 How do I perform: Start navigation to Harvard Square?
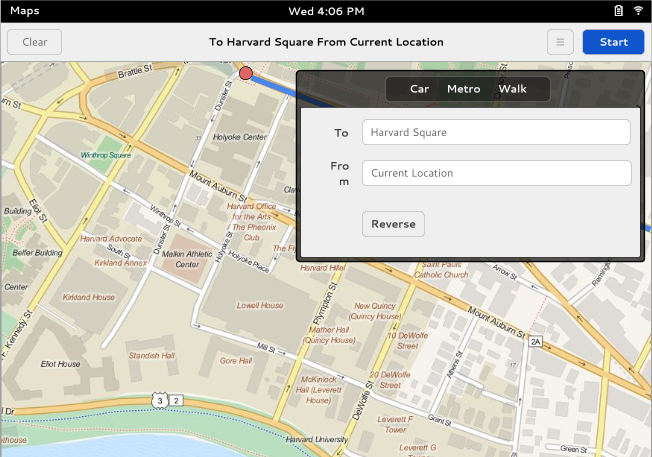[x=613, y=42]
